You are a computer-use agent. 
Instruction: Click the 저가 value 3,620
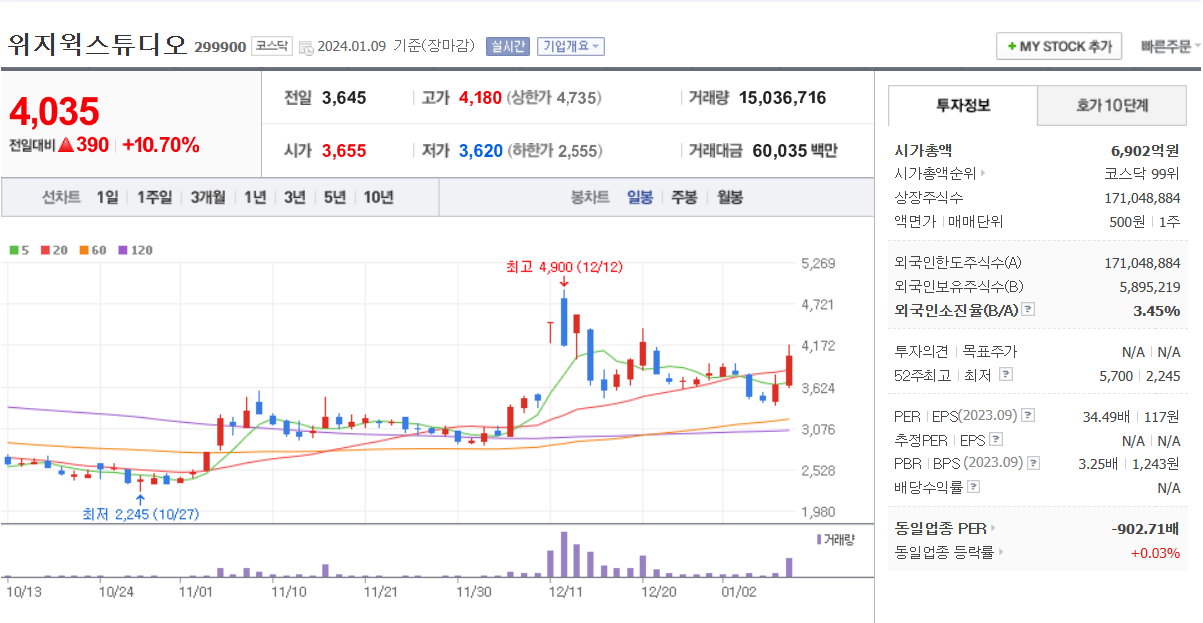click(480, 151)
